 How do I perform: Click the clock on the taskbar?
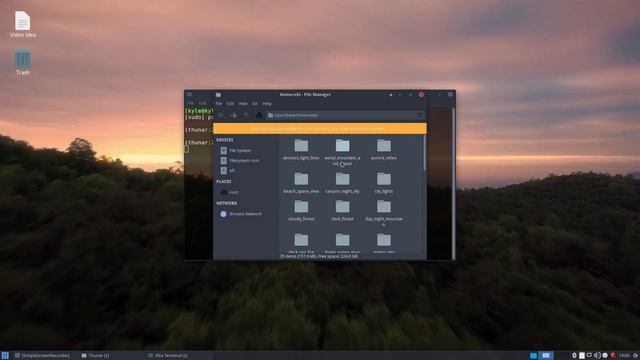[x=624, y=356]
